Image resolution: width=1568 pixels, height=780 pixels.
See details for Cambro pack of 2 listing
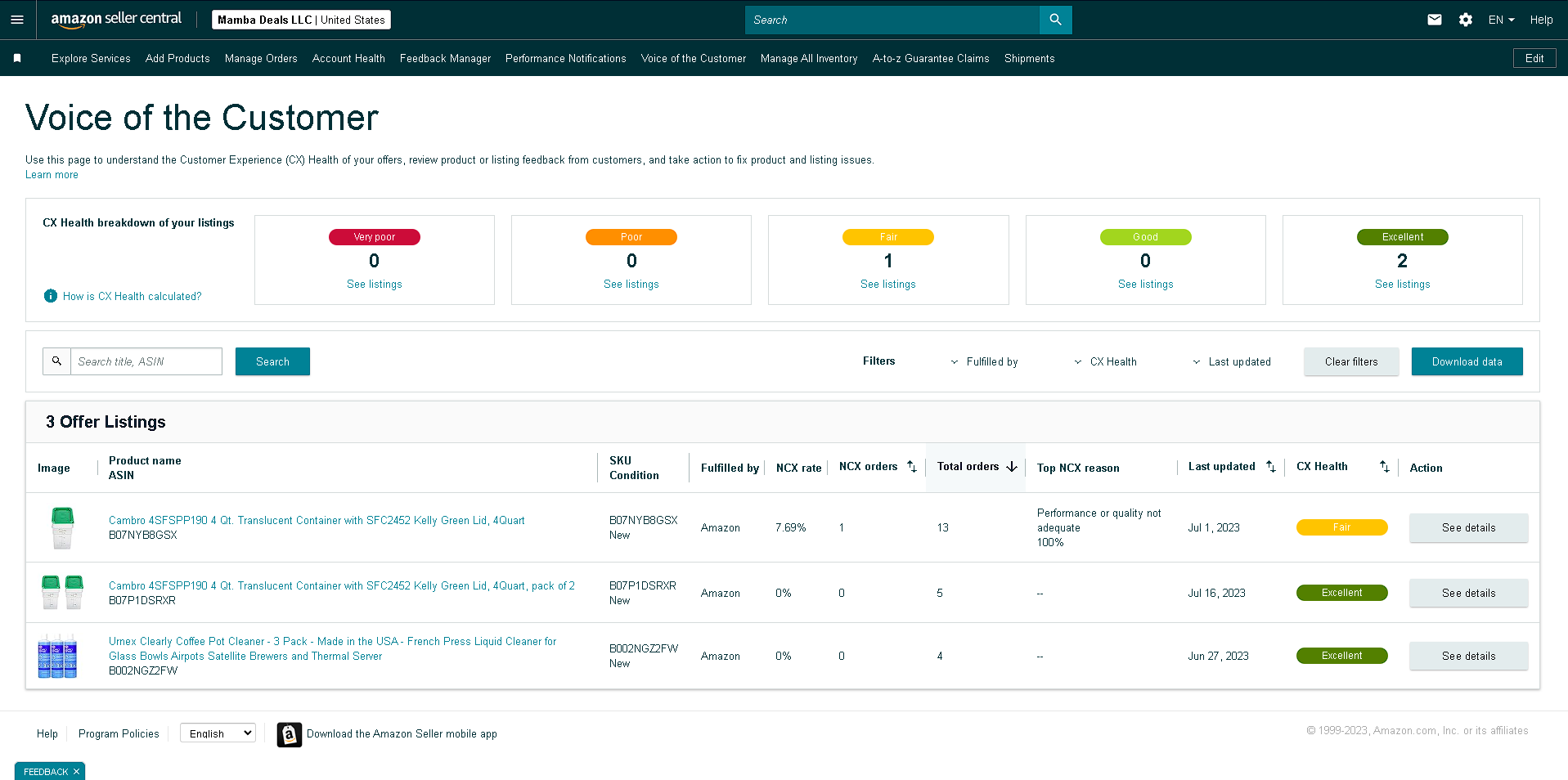[1468, 593]
